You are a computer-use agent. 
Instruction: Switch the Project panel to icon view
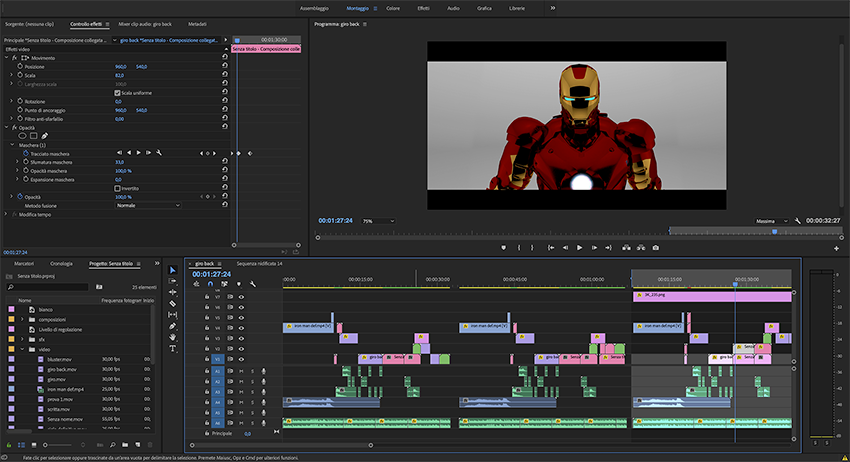[34, 445]
